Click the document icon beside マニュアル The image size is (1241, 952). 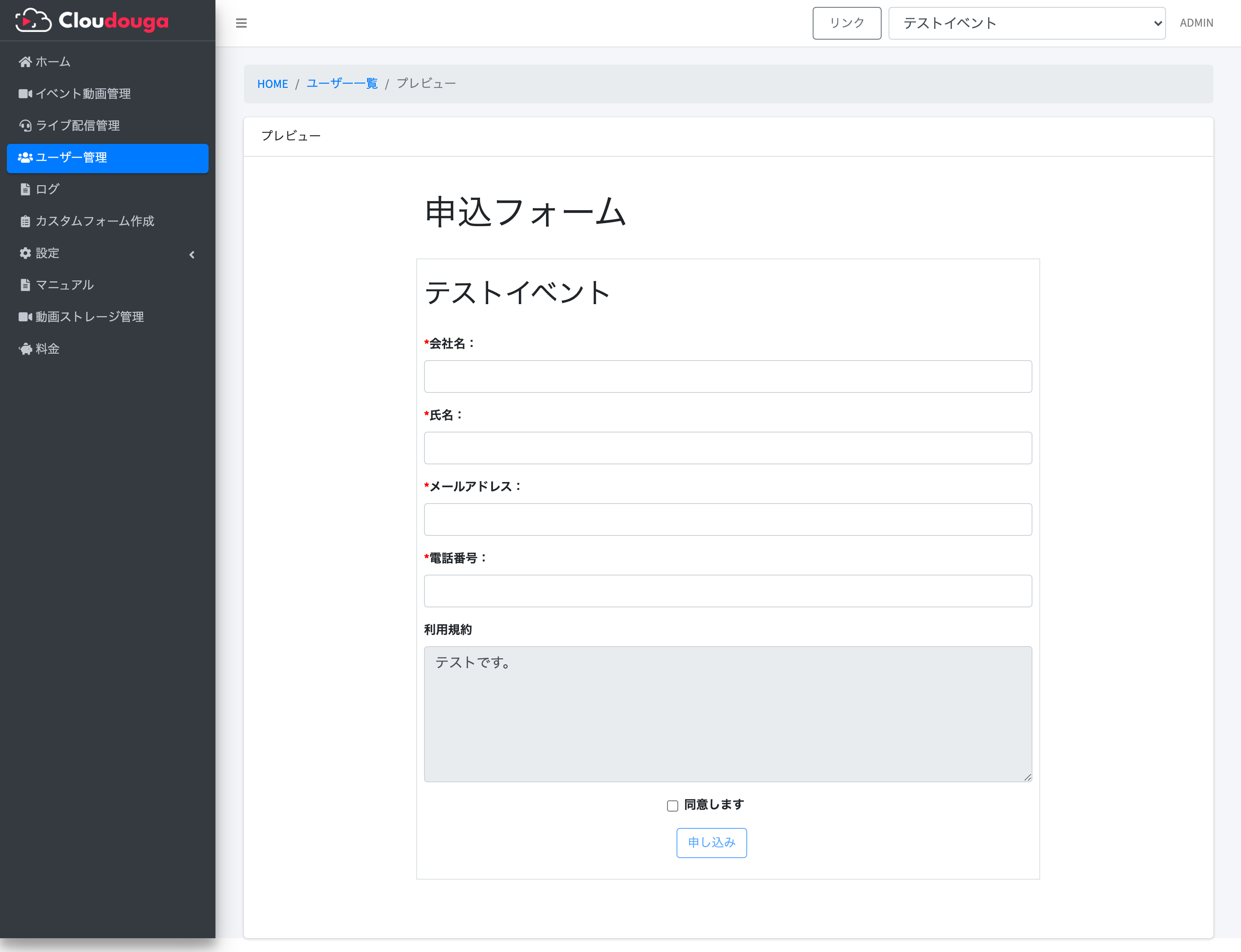click(x=25, y=285)
